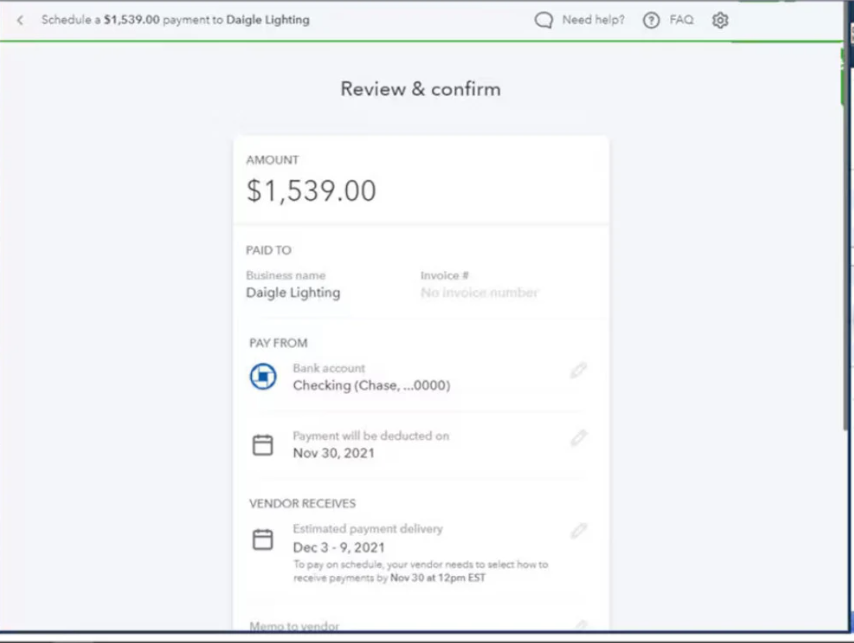Click the Nov 30, 2021 deduction date
Screen dimensions: 854x643
click(334, 453)
